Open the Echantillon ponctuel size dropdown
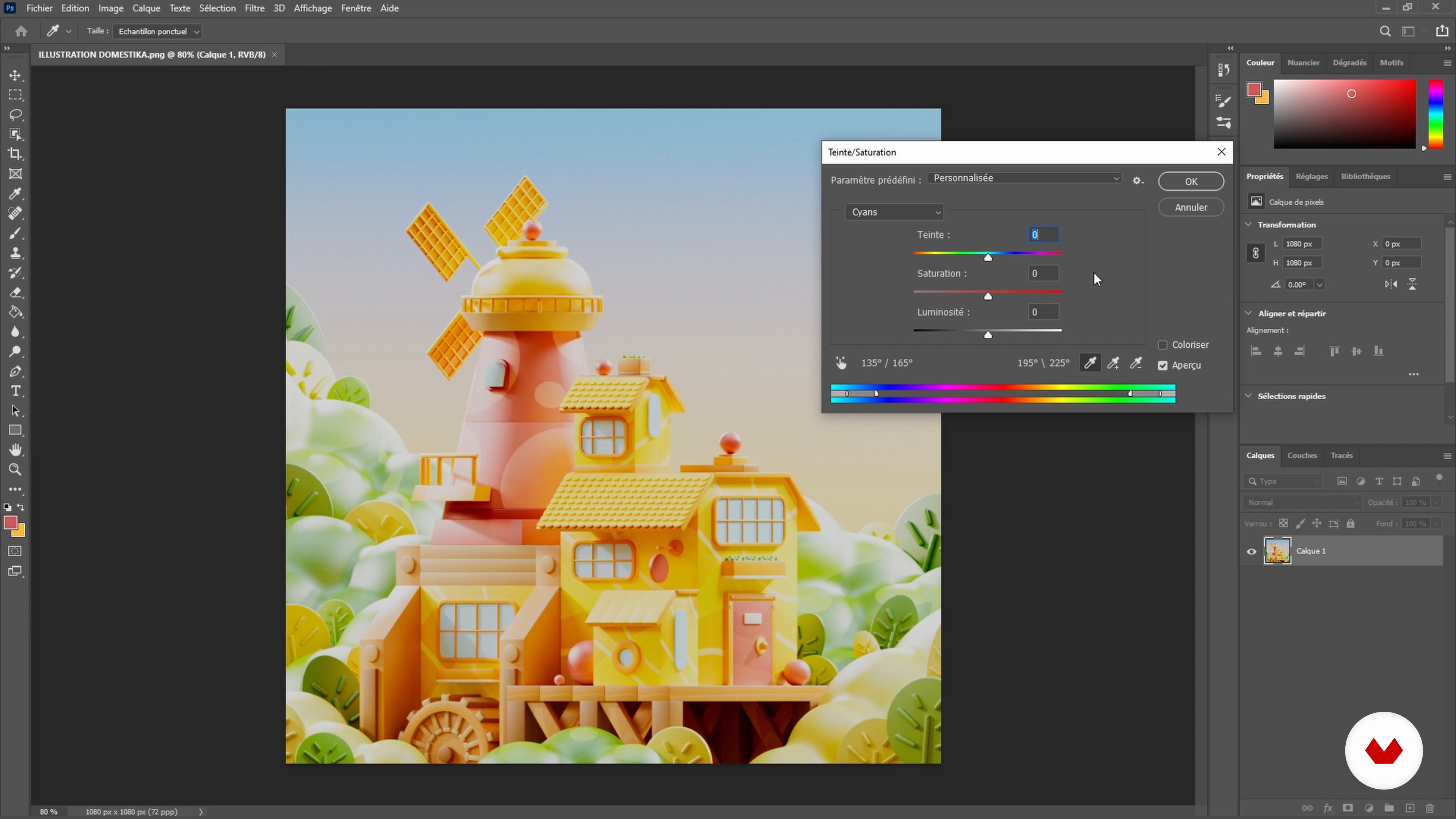Screen dimensions: 1456x819 [x=157, y=31]
